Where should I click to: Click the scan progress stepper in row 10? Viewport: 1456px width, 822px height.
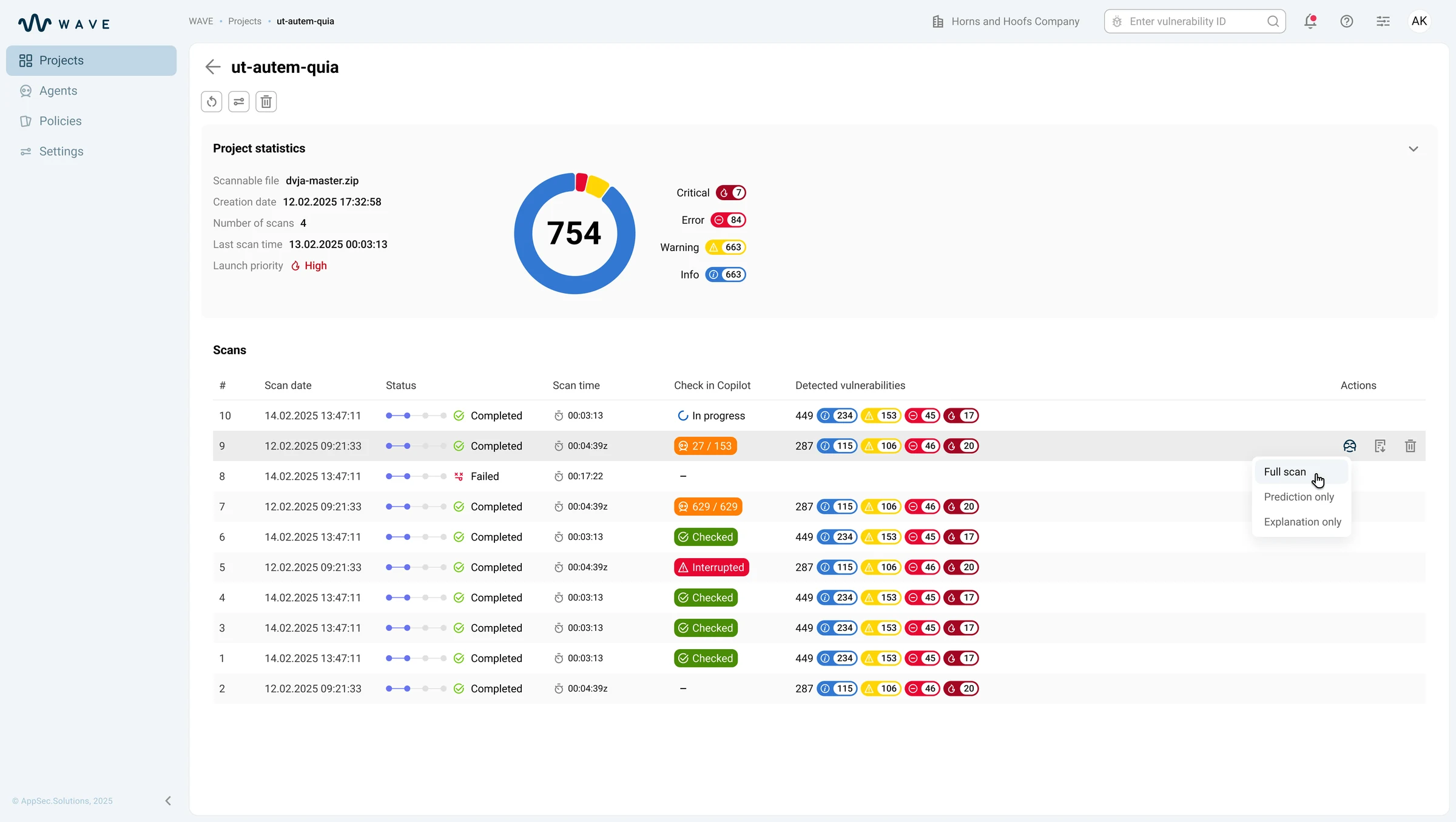click(416, 416)
